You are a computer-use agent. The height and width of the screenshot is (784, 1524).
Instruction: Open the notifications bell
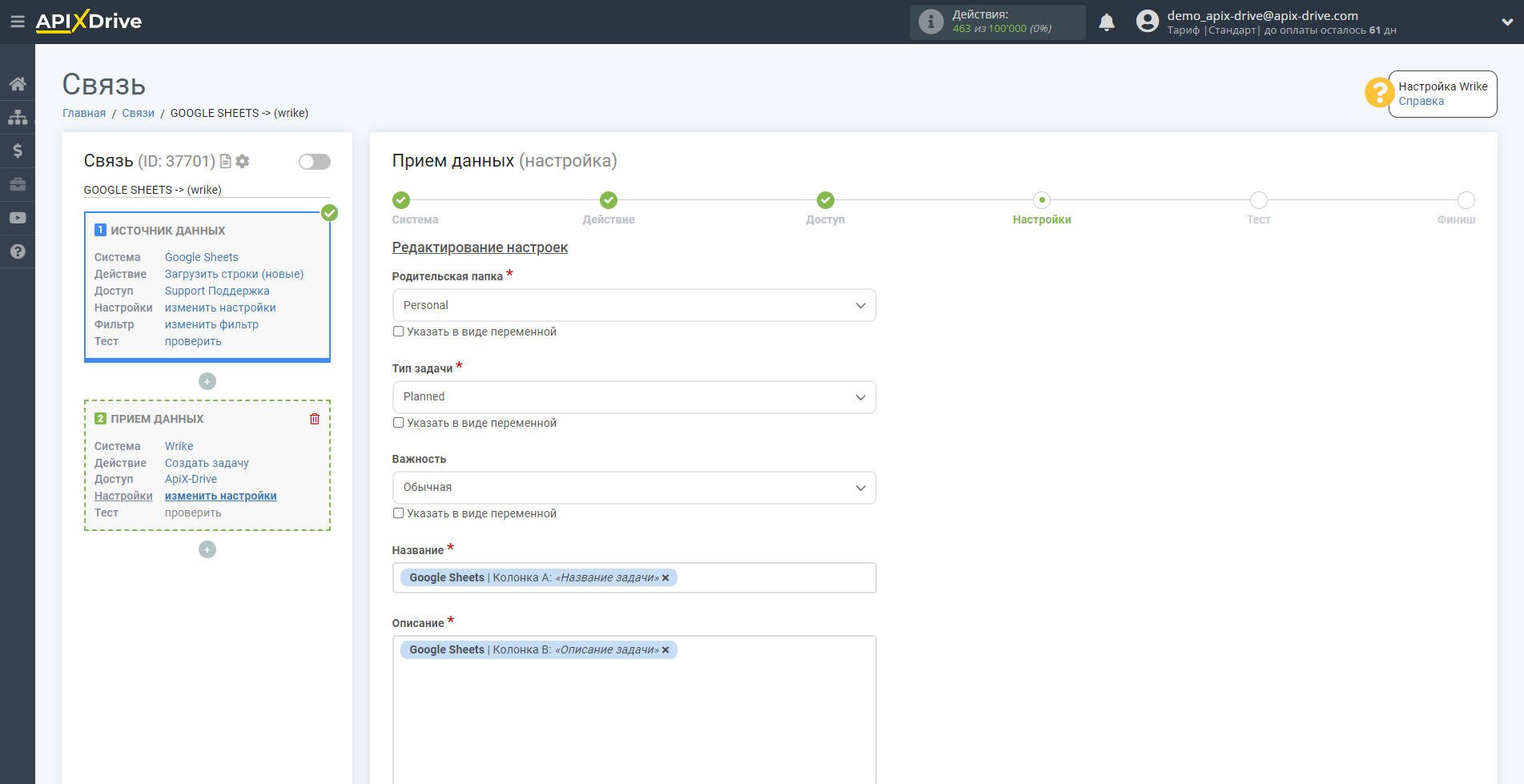(1107, 22)
